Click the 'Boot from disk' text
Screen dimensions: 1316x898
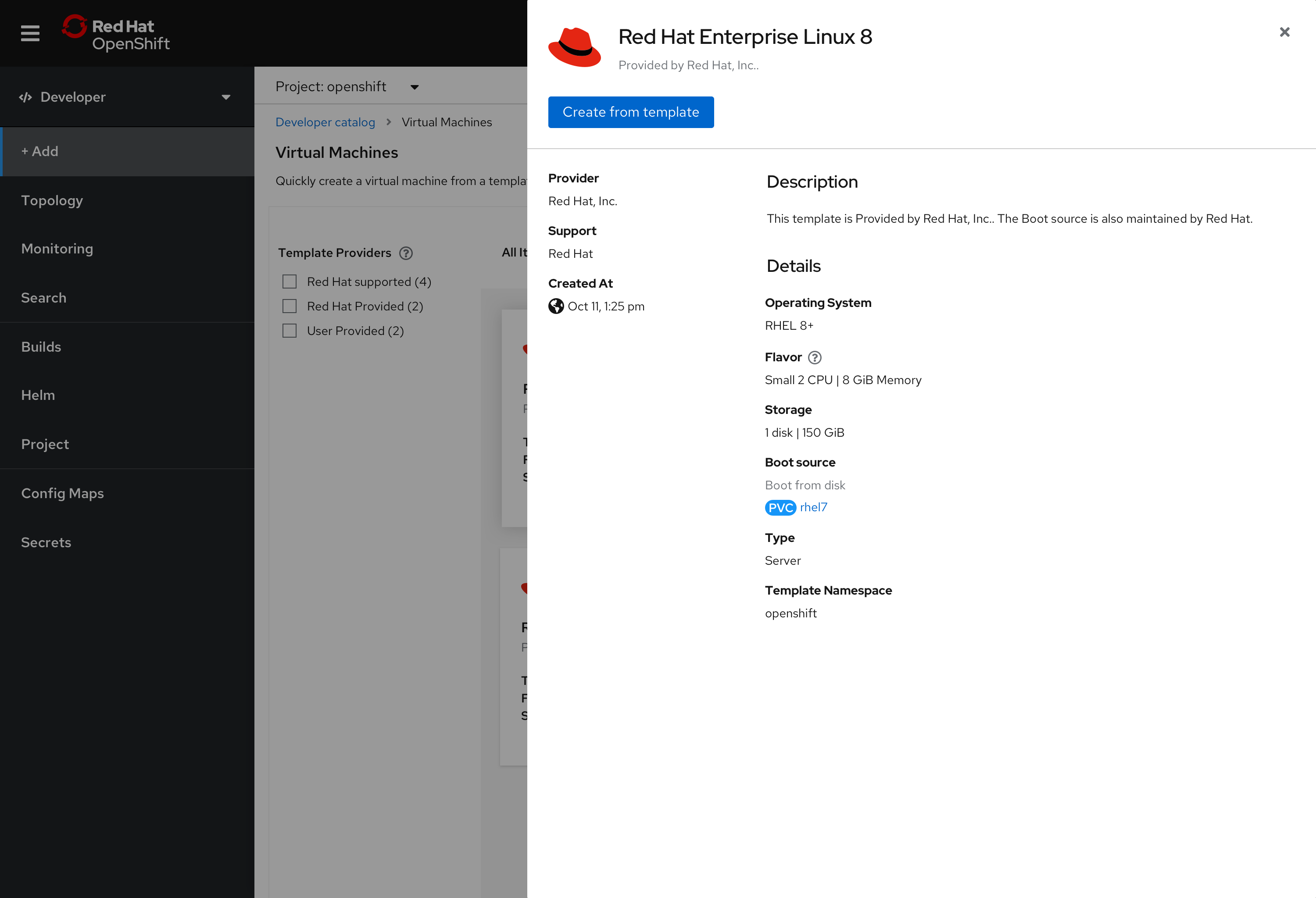[x=805, y=485]
